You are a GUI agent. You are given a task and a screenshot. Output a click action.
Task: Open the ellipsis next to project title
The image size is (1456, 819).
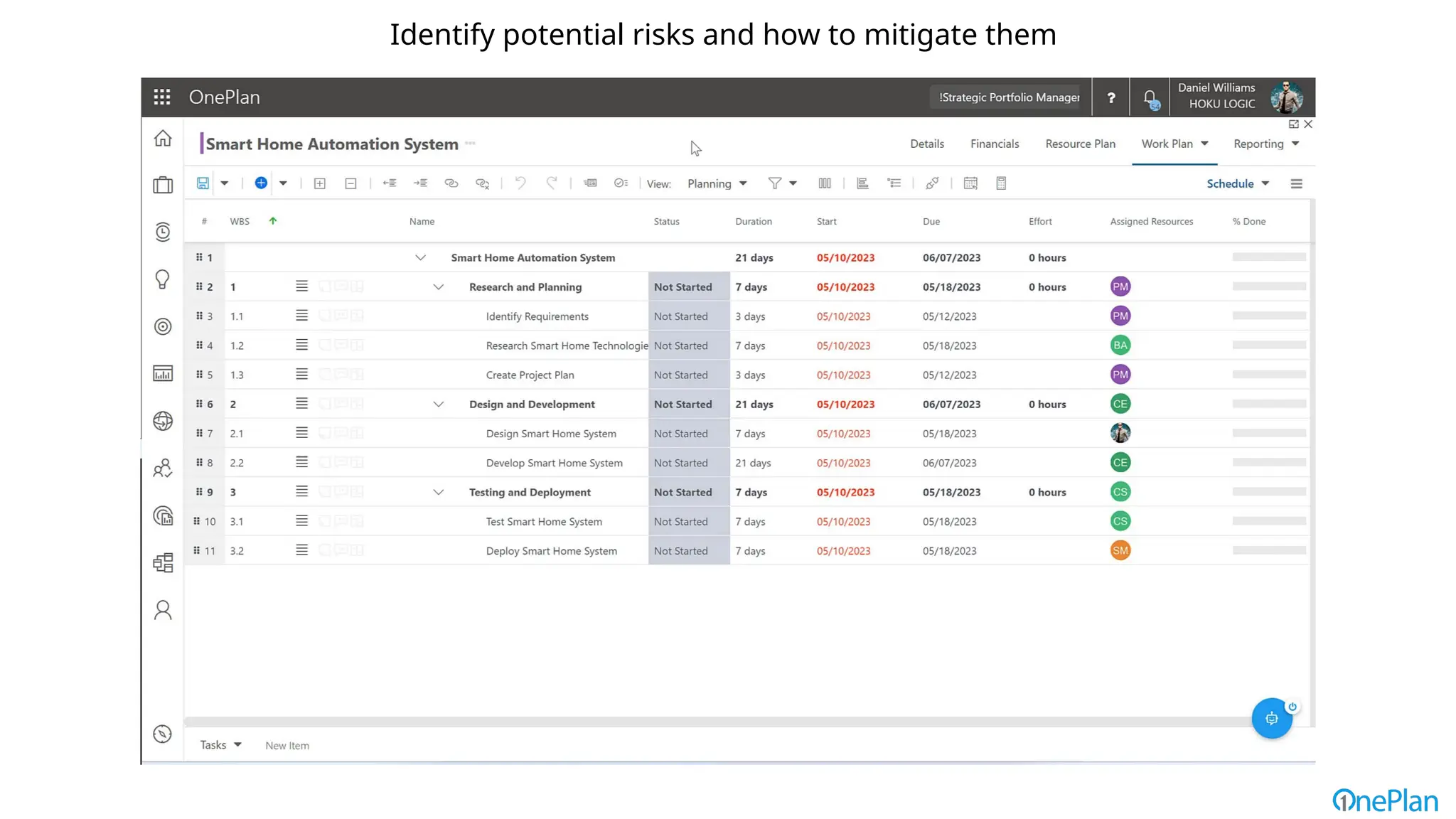click(x=470, y=144)
